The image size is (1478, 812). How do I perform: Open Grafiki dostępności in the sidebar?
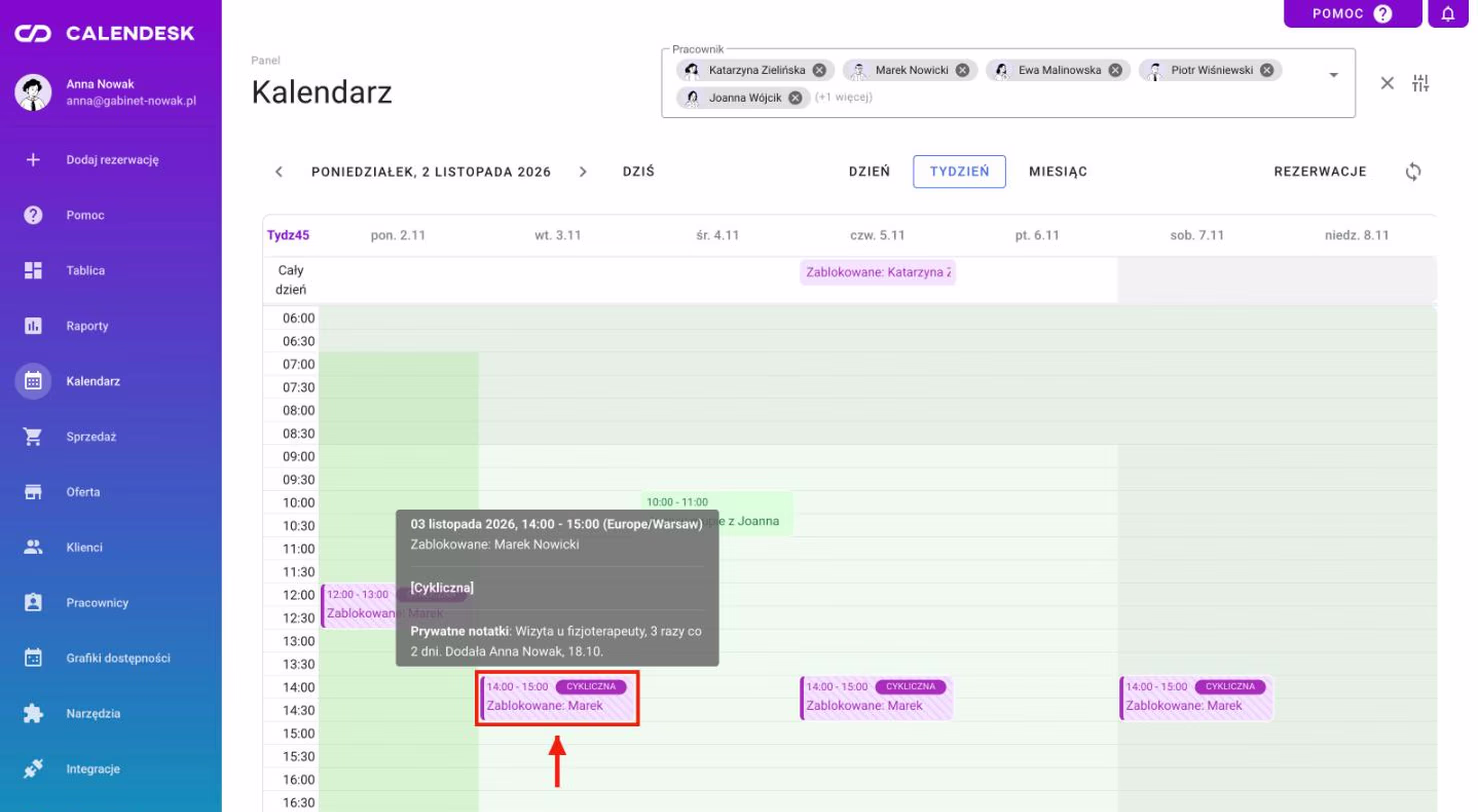[110, 658]
